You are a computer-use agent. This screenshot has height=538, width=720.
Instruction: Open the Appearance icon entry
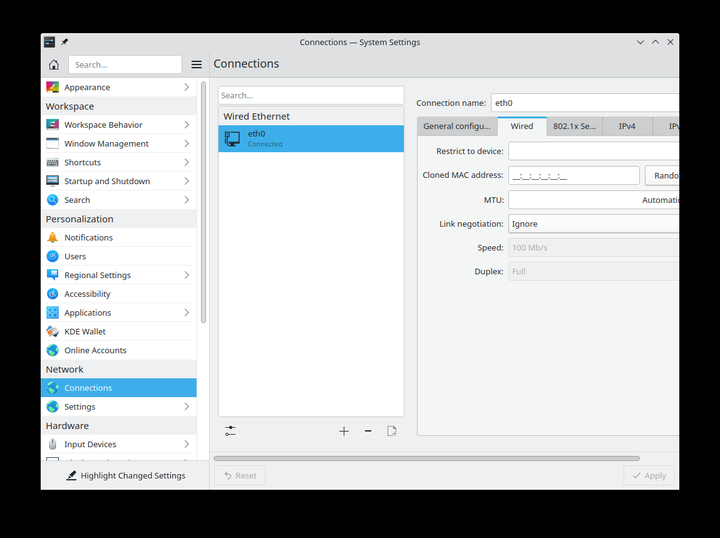click(x=52, y=87)
